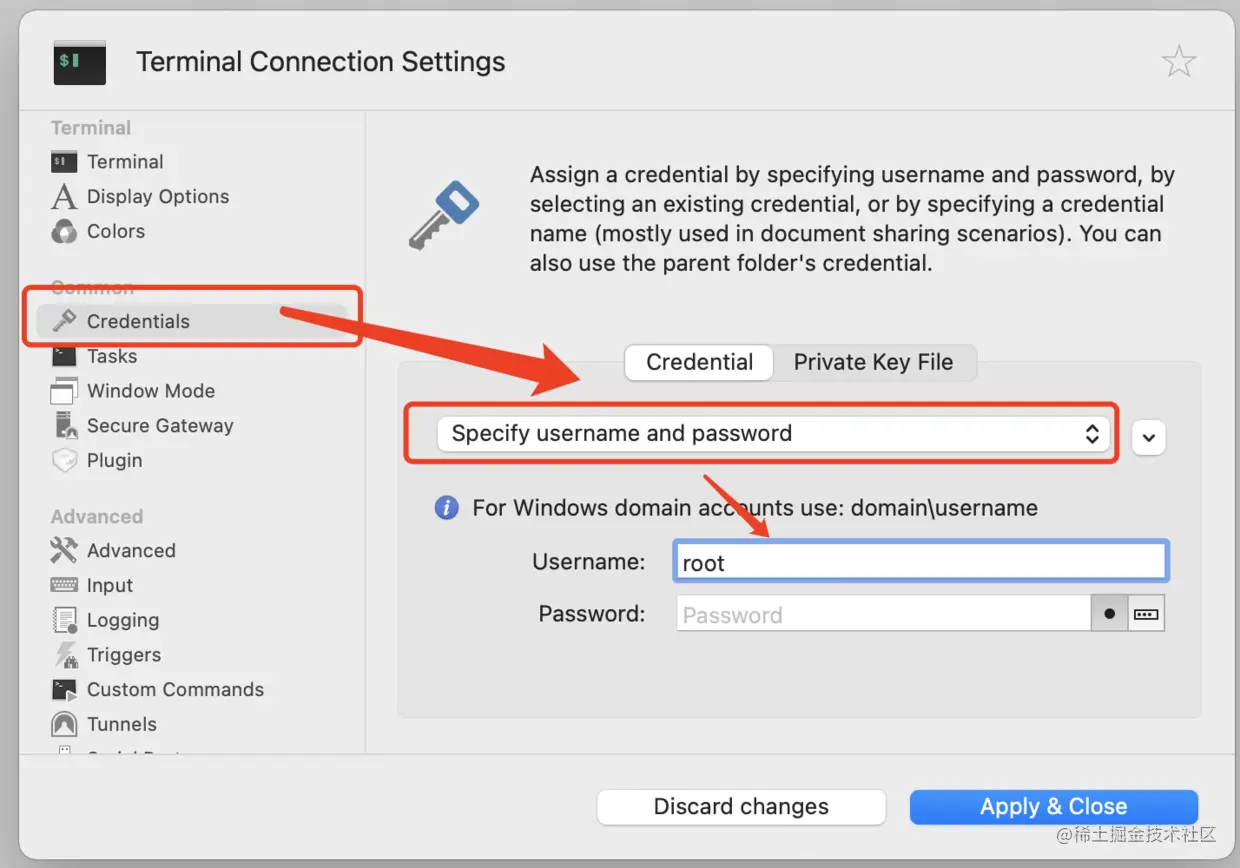Open the Colors settings entry
The height and width of the screenshot is (868, 1240).
pos(116,231)
